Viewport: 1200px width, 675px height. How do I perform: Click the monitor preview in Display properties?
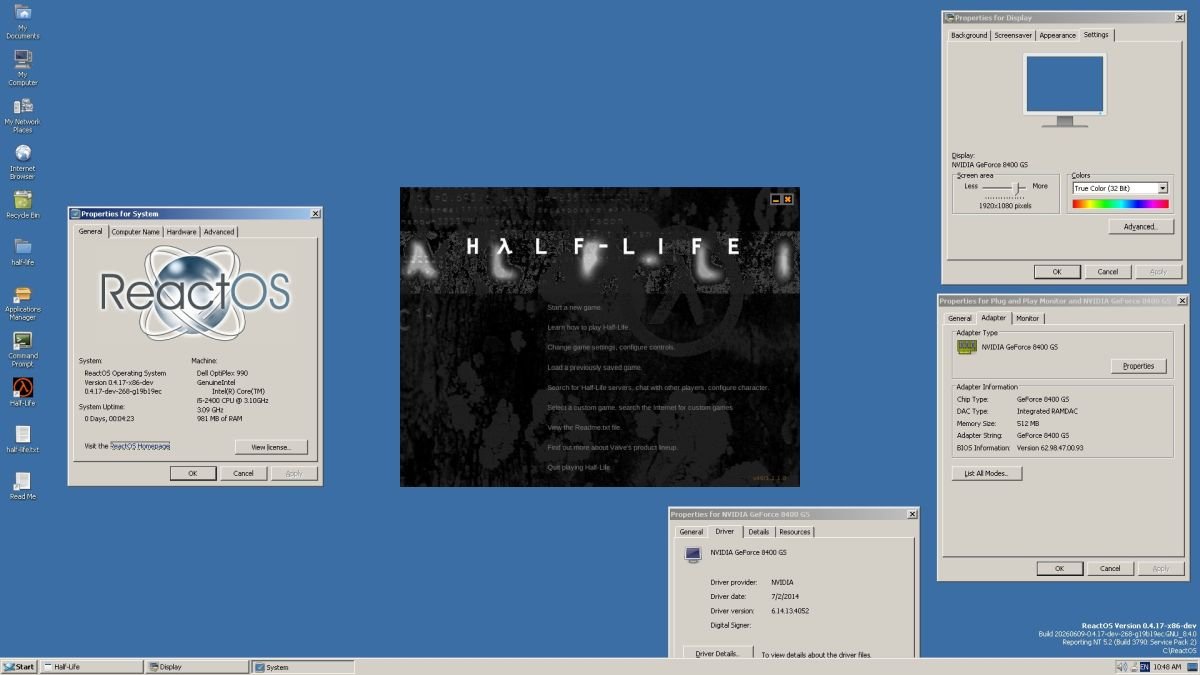[x=1065, y=89]
